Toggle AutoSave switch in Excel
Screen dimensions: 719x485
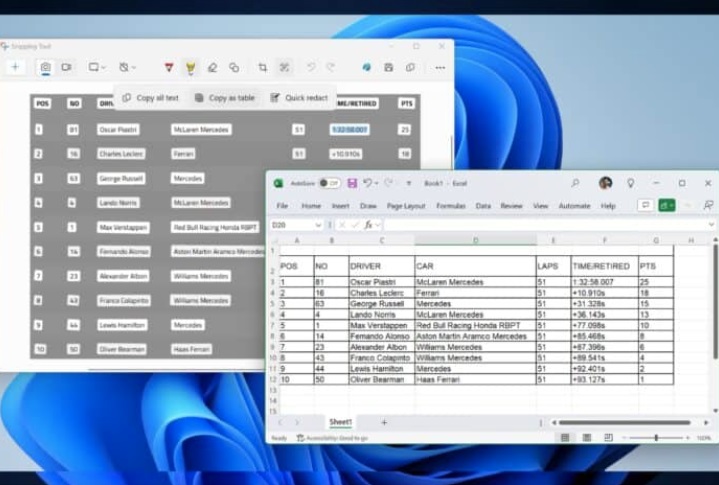pos(329,183)
